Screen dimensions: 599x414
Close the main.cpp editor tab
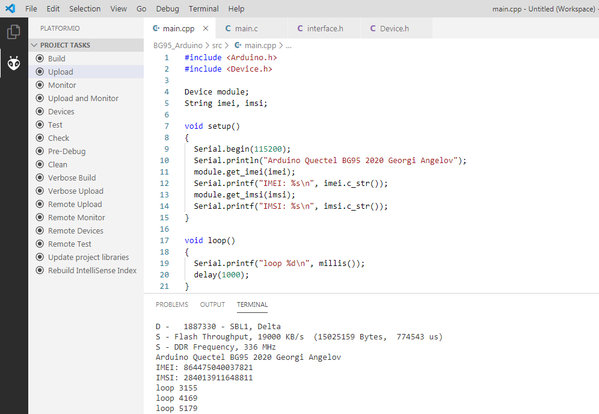[206, 28]
